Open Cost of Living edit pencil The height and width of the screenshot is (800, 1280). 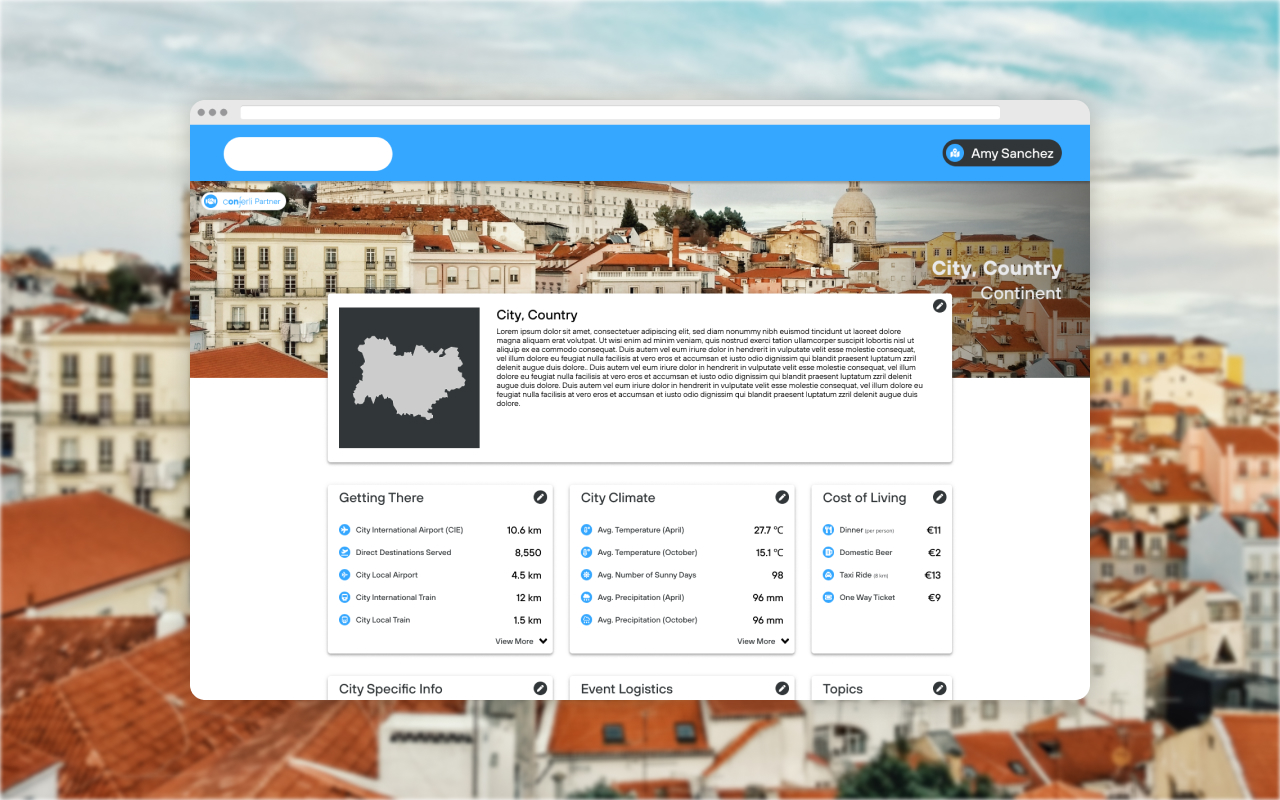pos(939,497)
